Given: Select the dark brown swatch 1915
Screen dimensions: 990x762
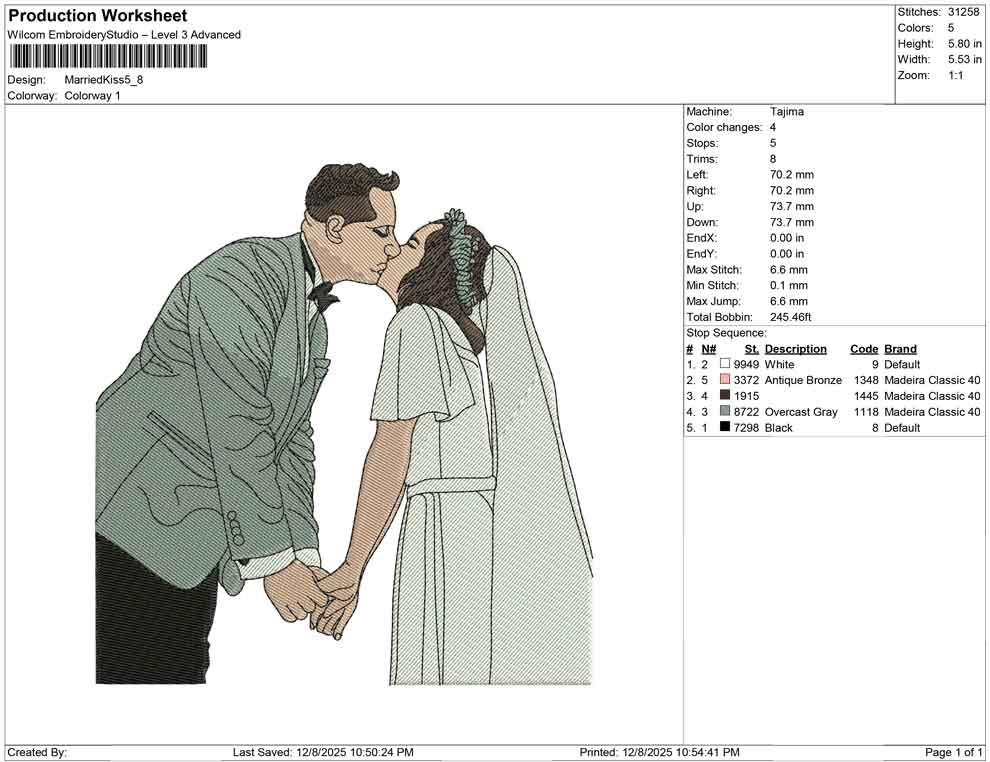Looking at the screenshot, I should [x=726, y=396].
